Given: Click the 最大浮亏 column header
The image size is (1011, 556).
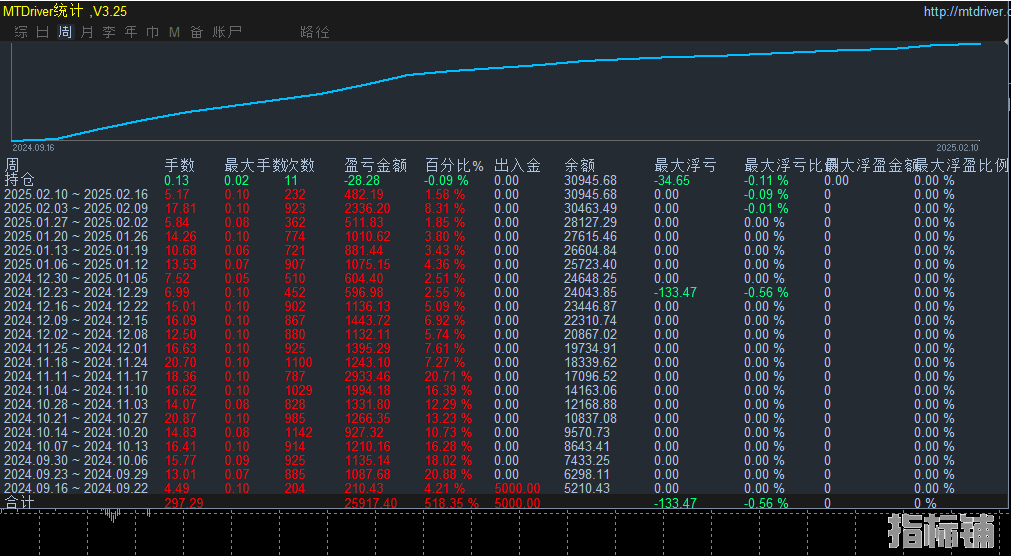Looking at the screenshot, I should 685,165.
